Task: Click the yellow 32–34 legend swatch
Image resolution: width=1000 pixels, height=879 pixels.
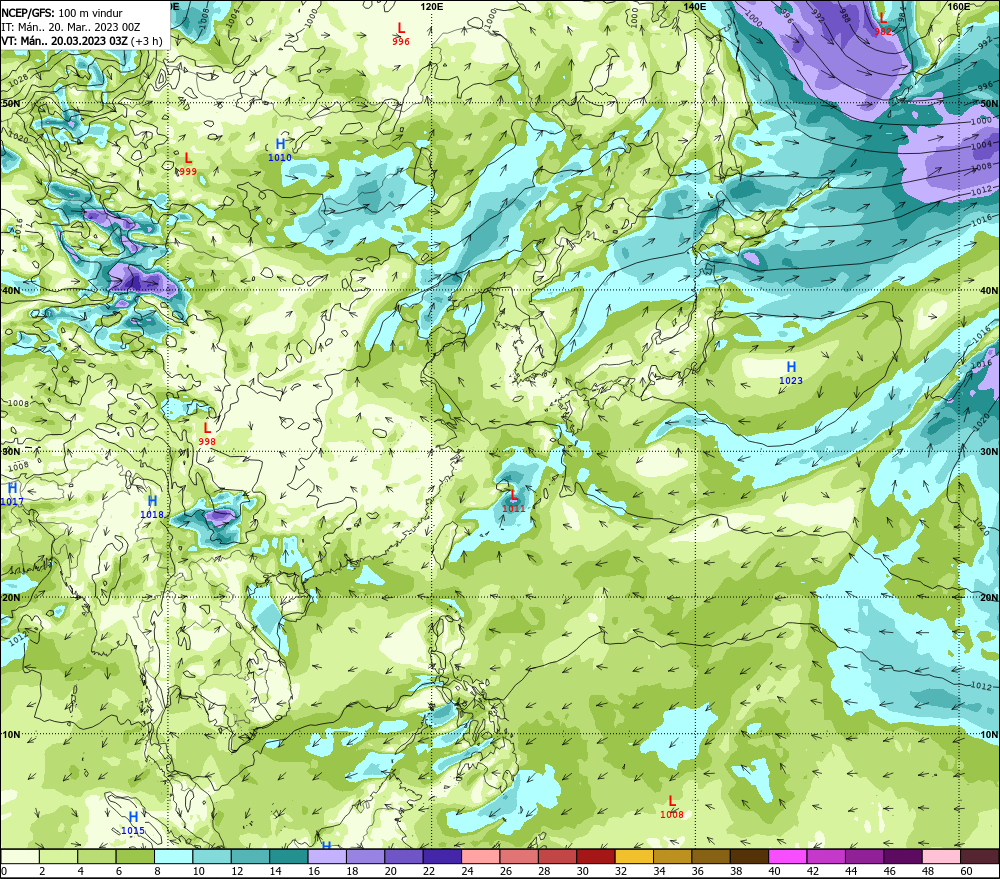Action: pyautogui.click(x=634, y=856)
